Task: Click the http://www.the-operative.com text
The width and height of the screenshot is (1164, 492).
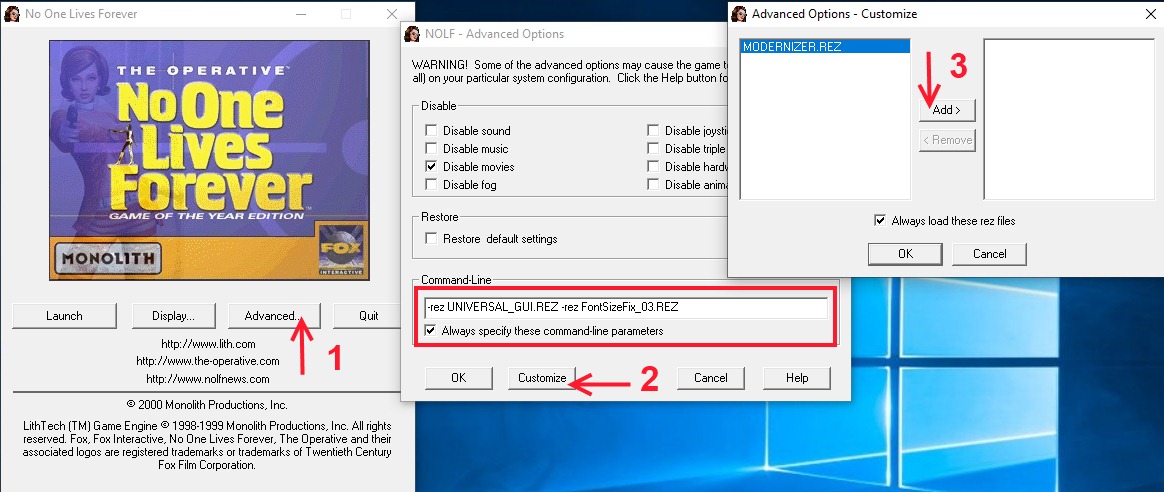Action: click(x=208, y=361)
